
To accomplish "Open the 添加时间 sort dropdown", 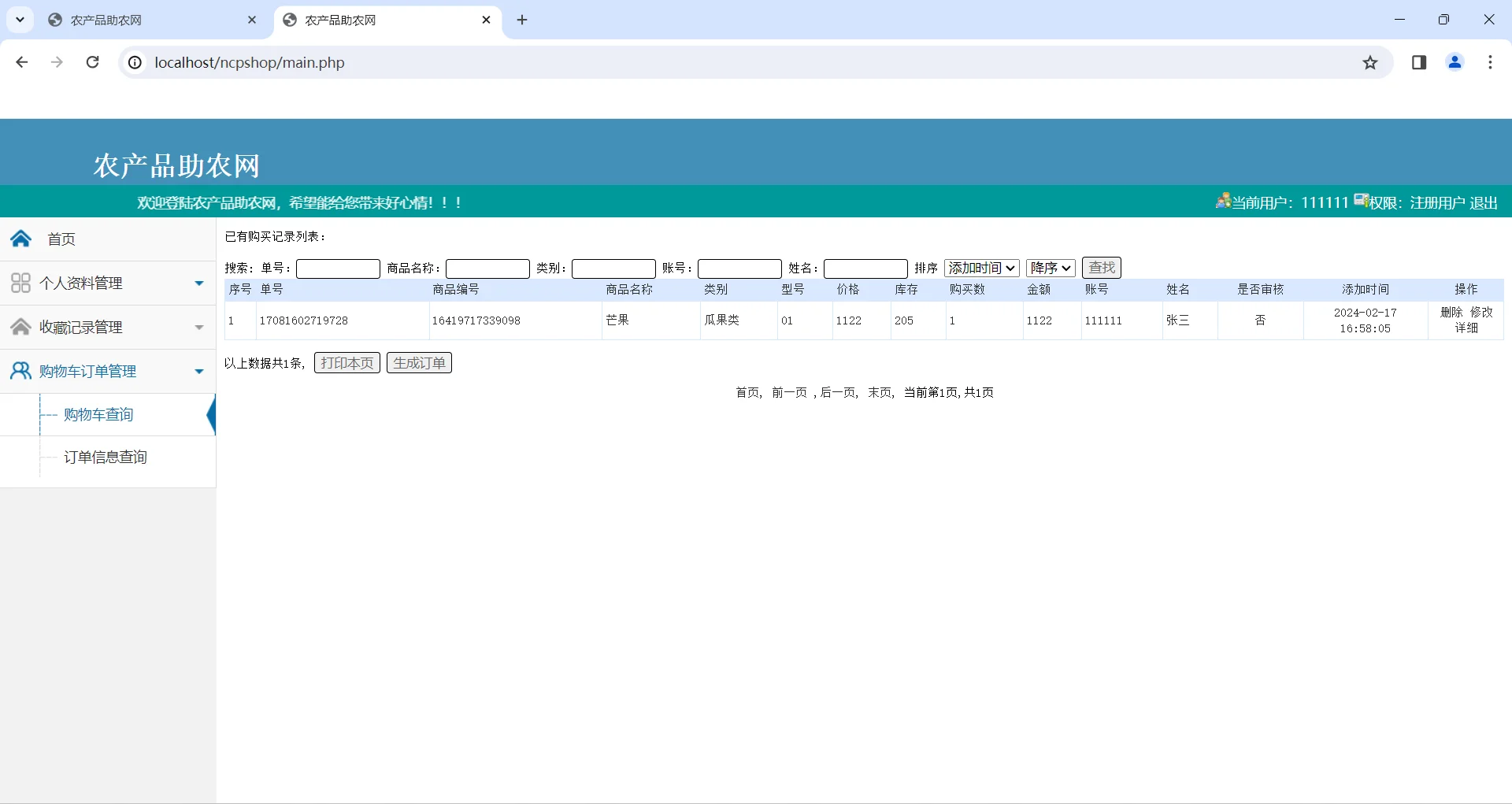I will tap(981, 268).
